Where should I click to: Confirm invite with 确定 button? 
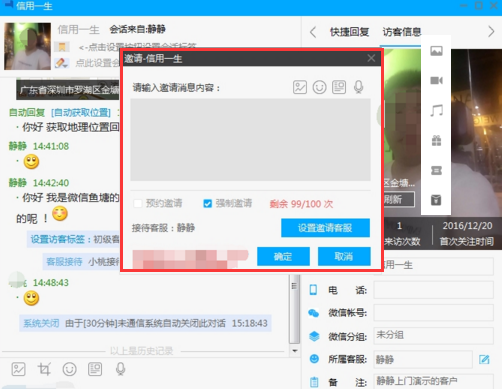point(283,256)
